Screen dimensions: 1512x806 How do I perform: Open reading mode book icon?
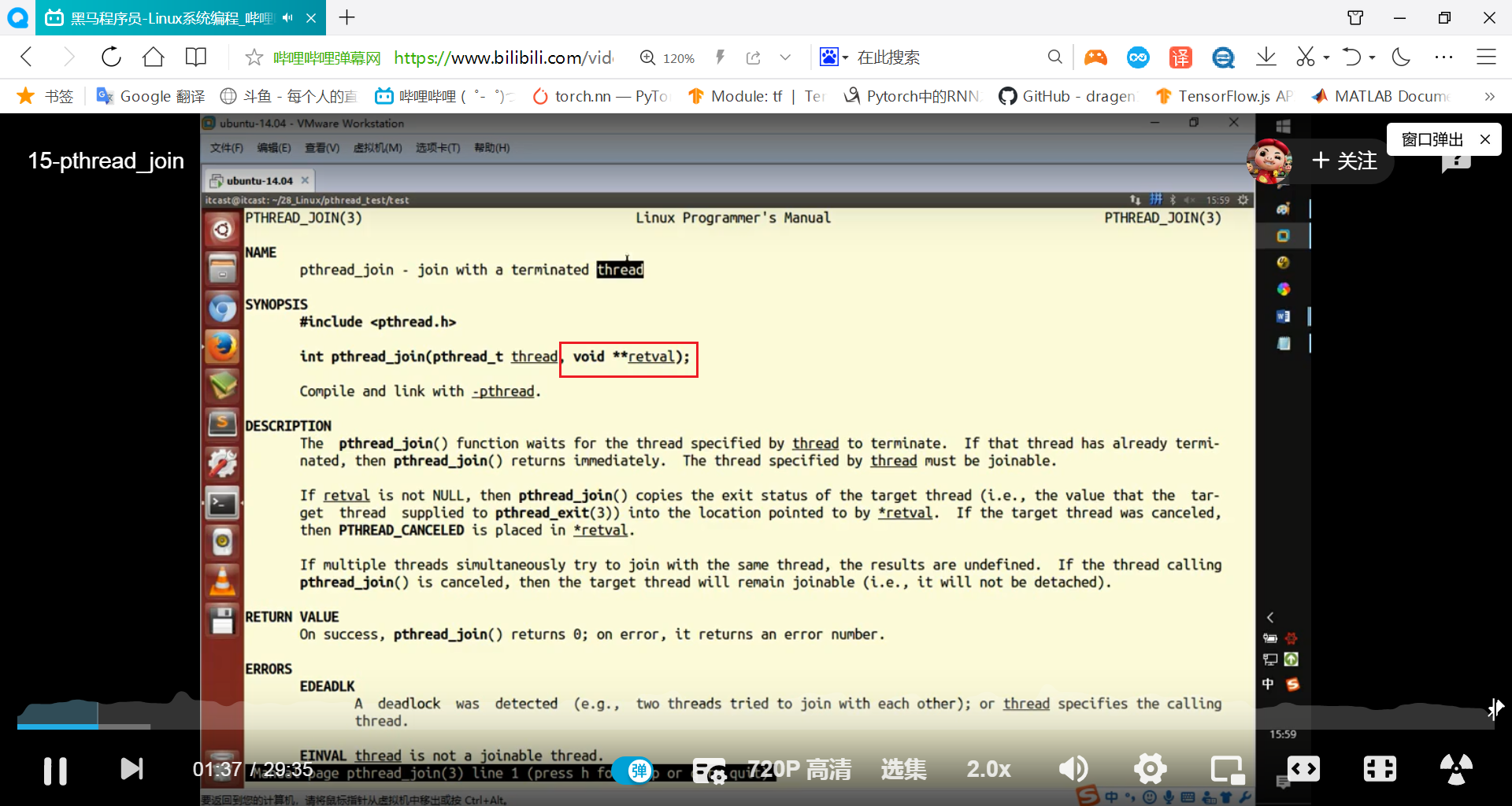click(x=196, y=57)
